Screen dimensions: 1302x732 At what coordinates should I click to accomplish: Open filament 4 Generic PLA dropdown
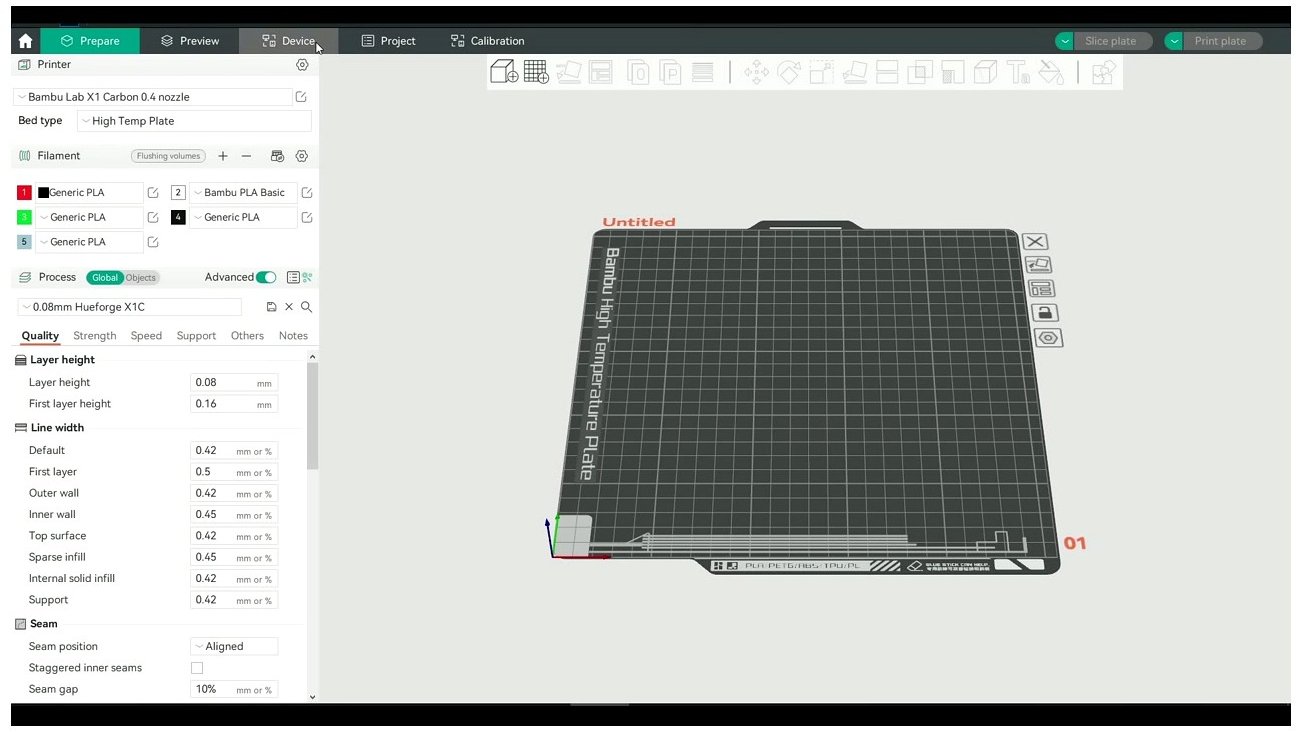coord(243,217)
